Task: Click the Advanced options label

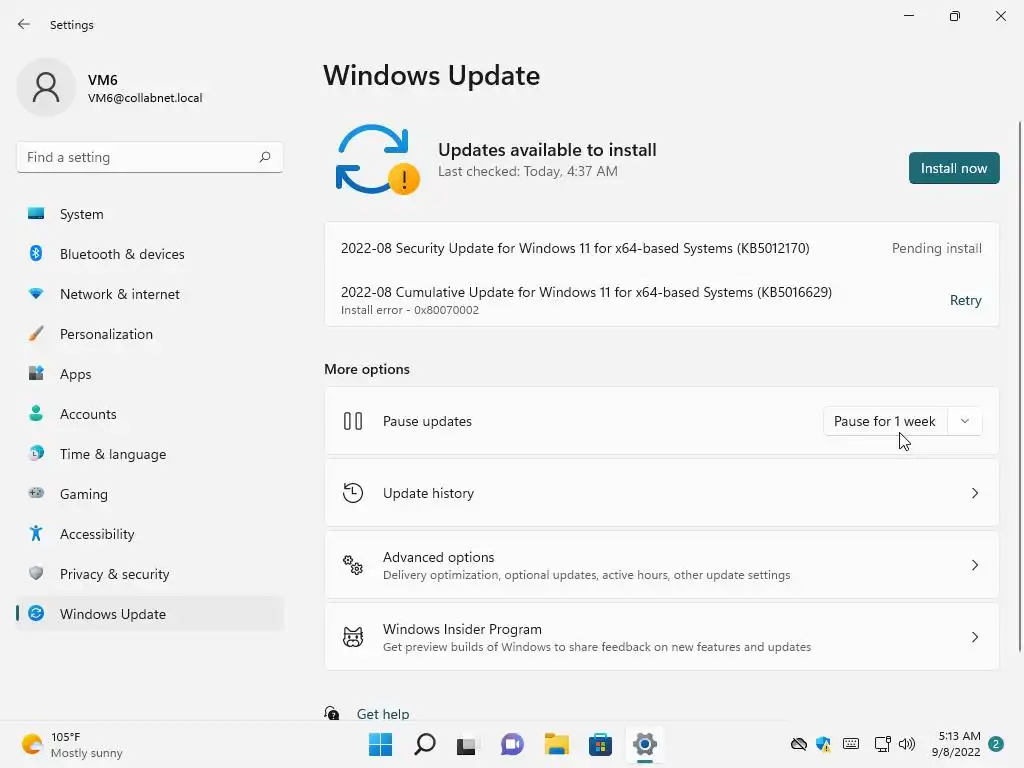Action: [x=438, y=556]
